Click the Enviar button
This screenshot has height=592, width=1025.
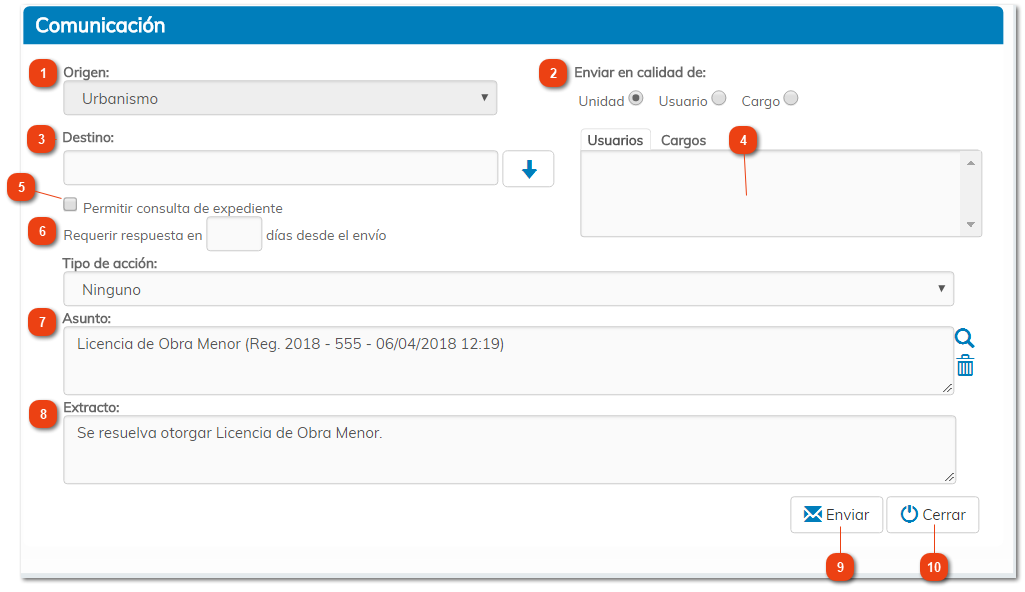[836, 514]
